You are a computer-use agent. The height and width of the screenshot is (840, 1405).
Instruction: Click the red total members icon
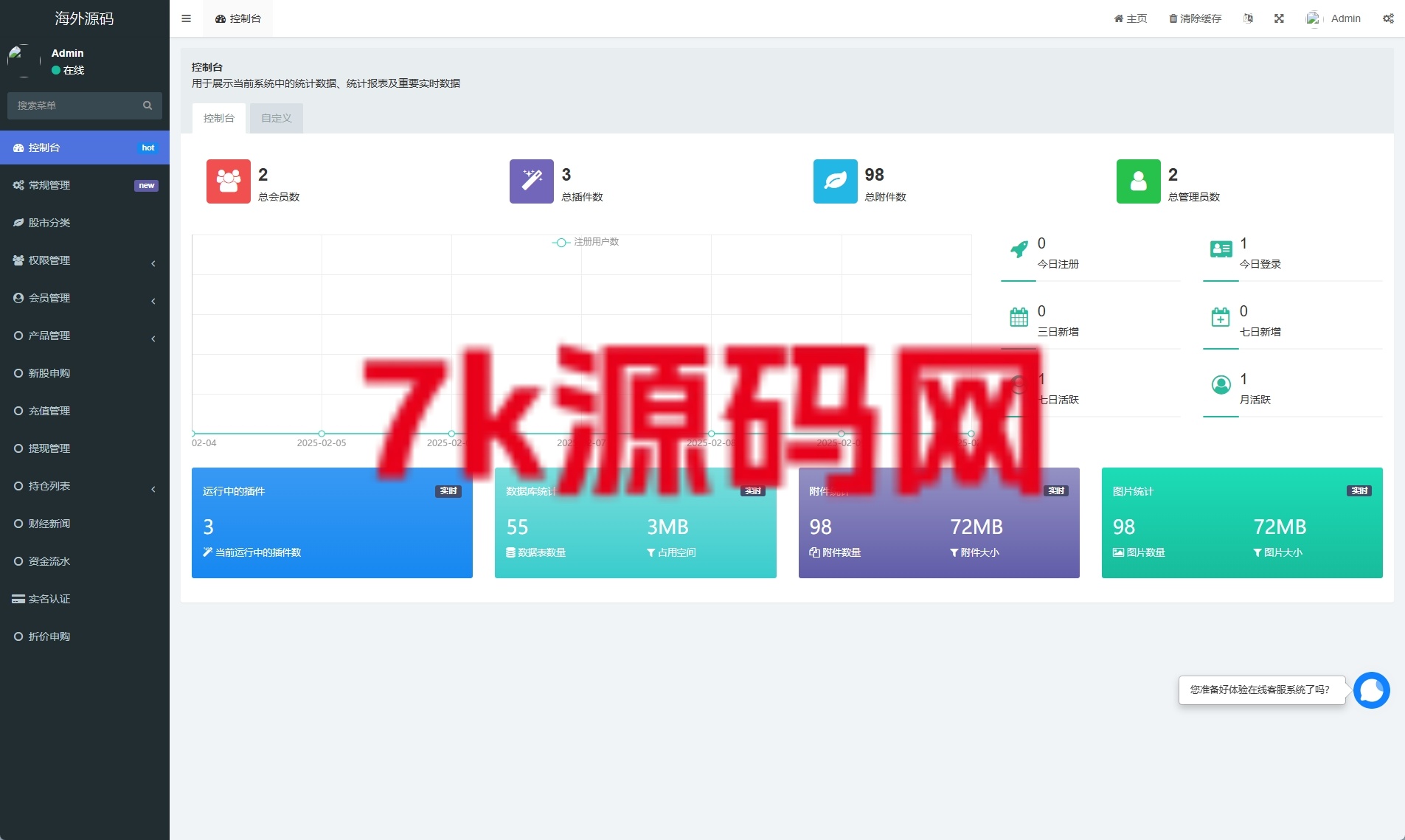229,181
